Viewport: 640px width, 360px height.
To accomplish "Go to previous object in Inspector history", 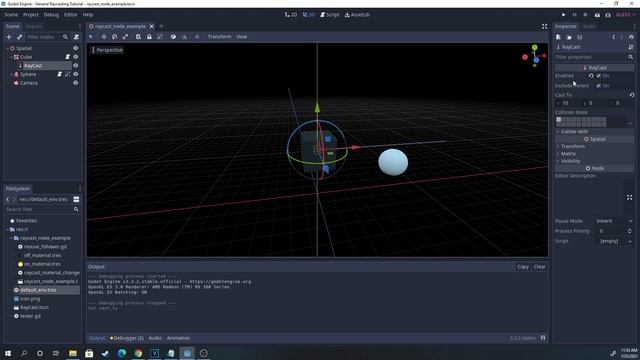I will tap(613, 37).
